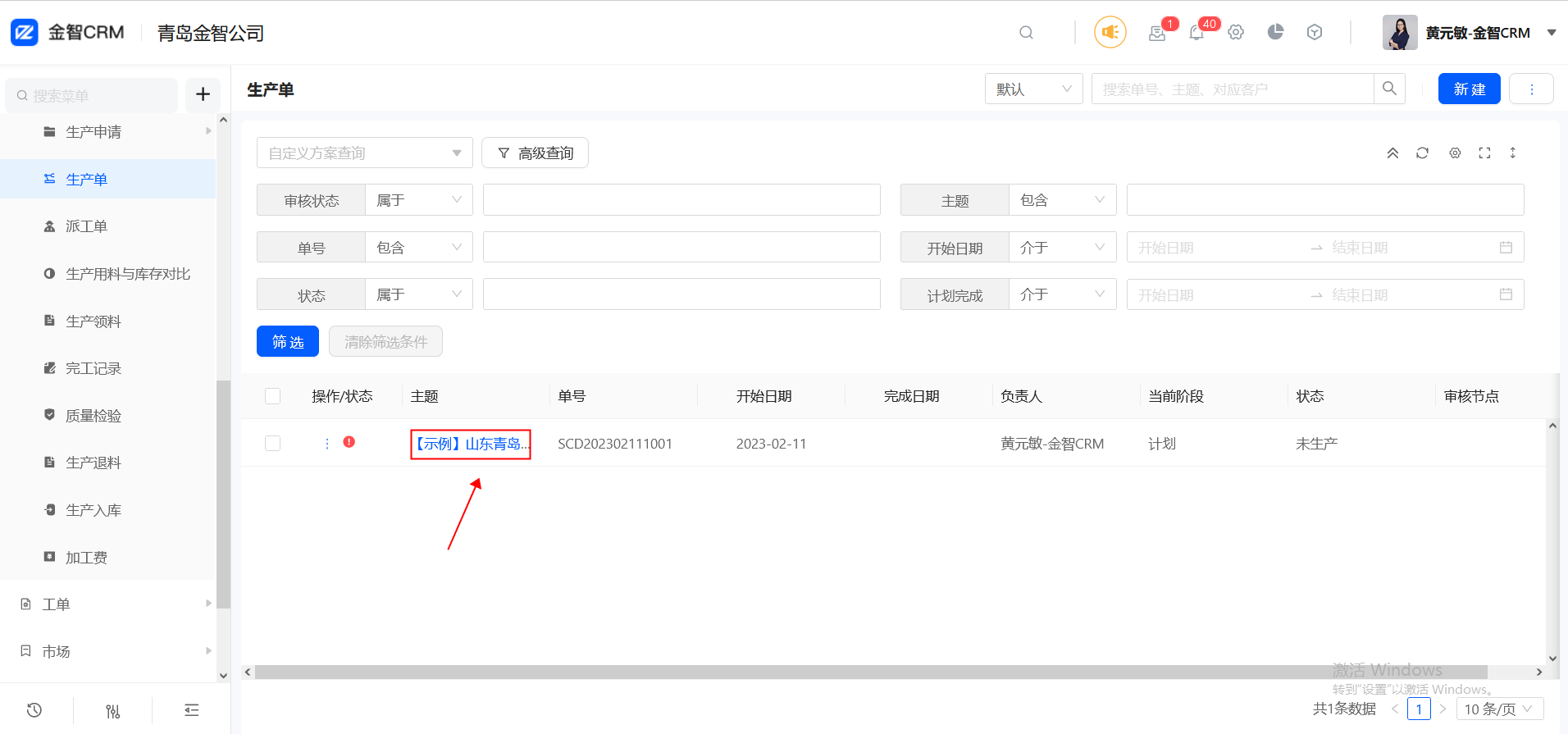This screenshot has width=1568, height=734.
Task: Open the 派工单 menu item
Action: coord(108,226)
